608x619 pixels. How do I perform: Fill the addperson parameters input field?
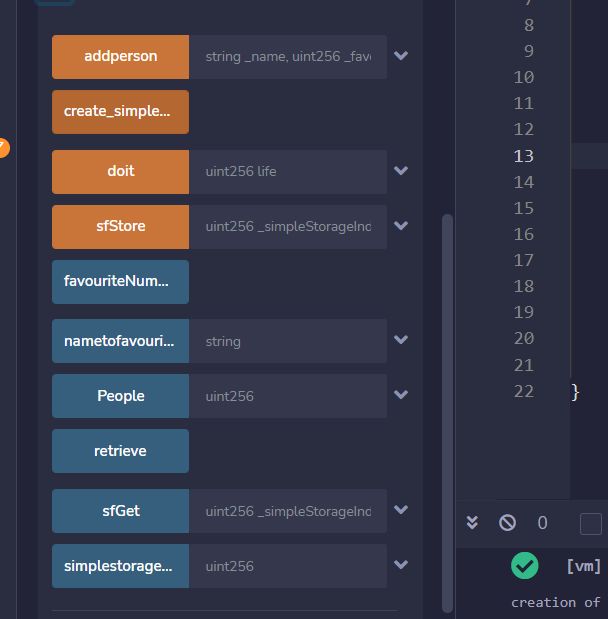(288, 57)
